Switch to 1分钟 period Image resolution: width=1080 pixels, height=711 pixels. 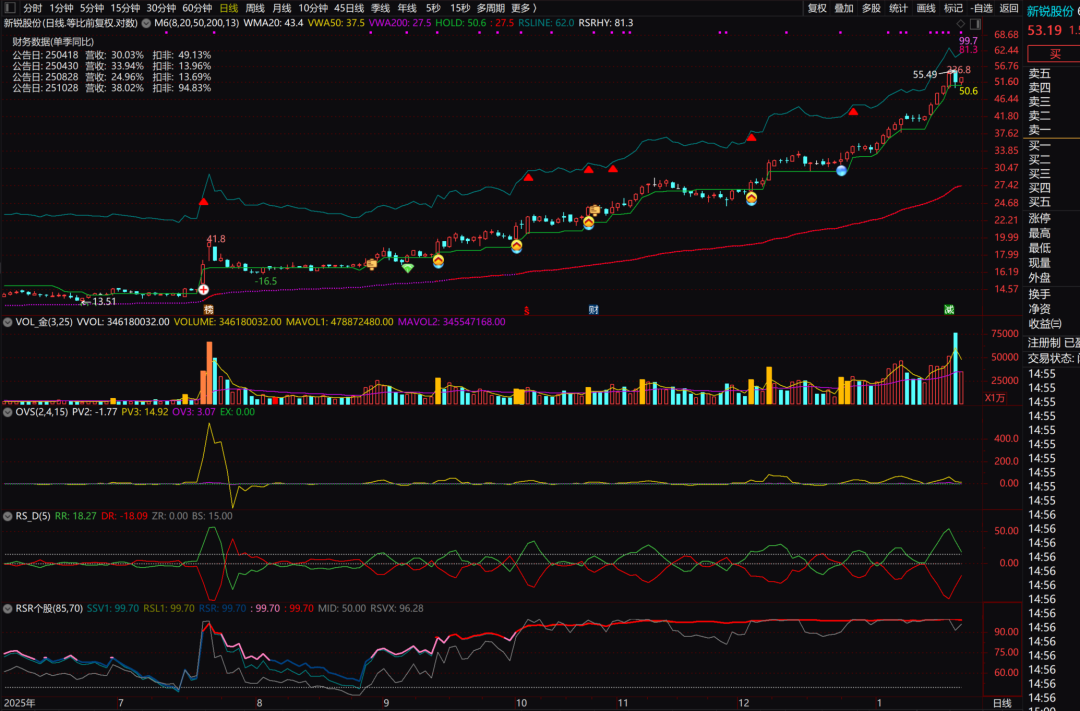pyautogui.click(x=61, y=8)
